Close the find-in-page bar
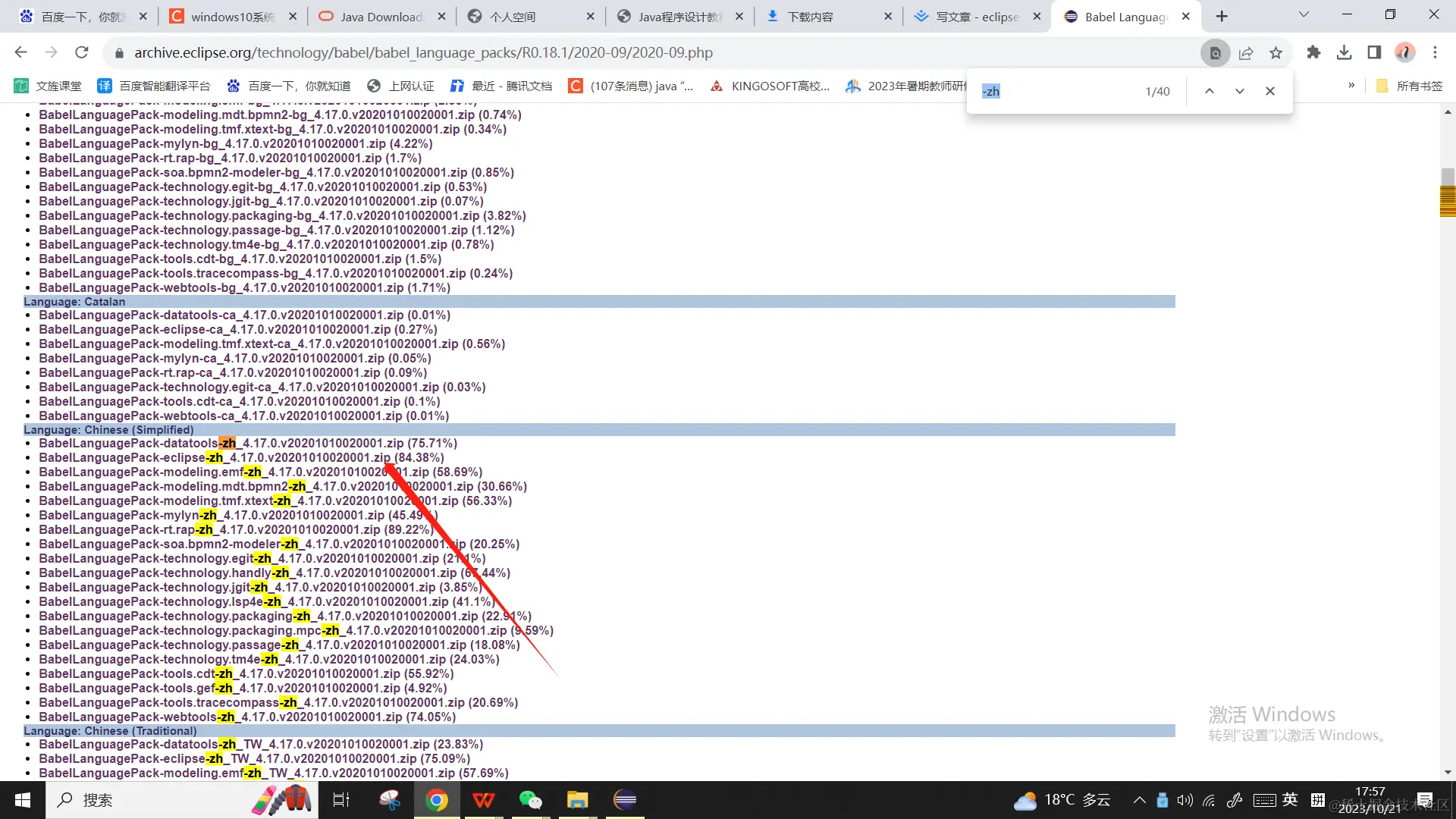The width and height of the screenshot is (1456, 819). tap(1270, 91)
